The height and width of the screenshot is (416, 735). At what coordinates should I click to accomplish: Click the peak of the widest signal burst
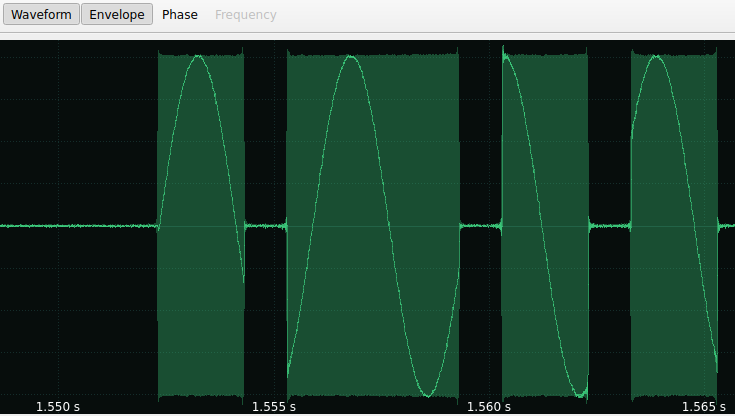pos(350,56)
